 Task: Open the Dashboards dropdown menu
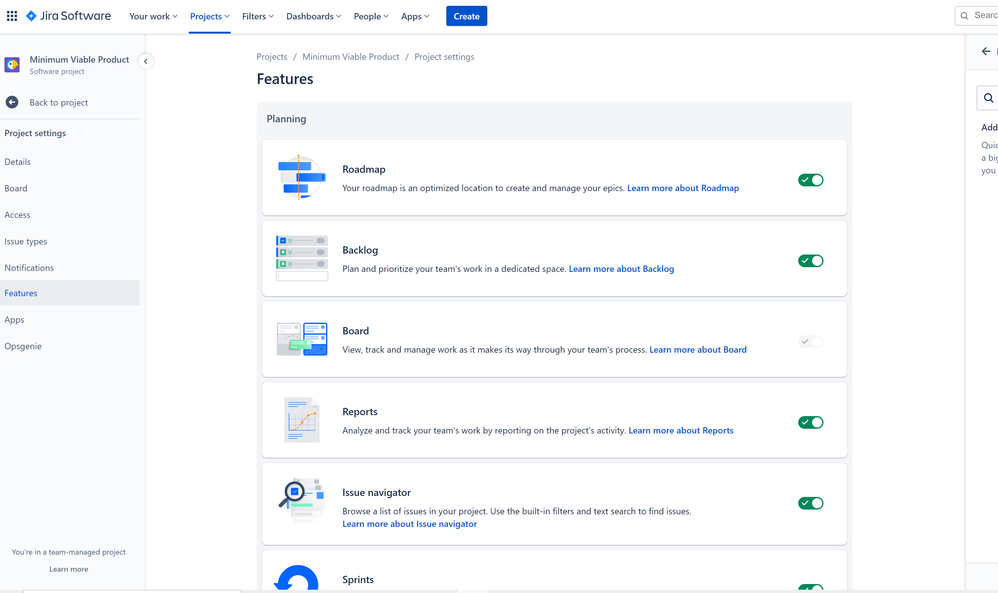click(x=314, y=17)
